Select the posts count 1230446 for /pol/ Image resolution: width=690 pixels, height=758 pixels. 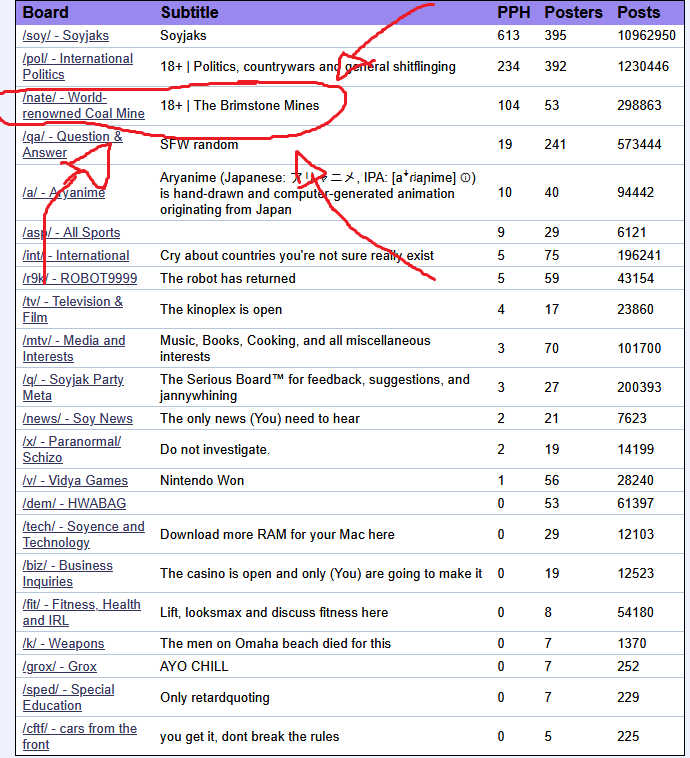coord(643,67)
